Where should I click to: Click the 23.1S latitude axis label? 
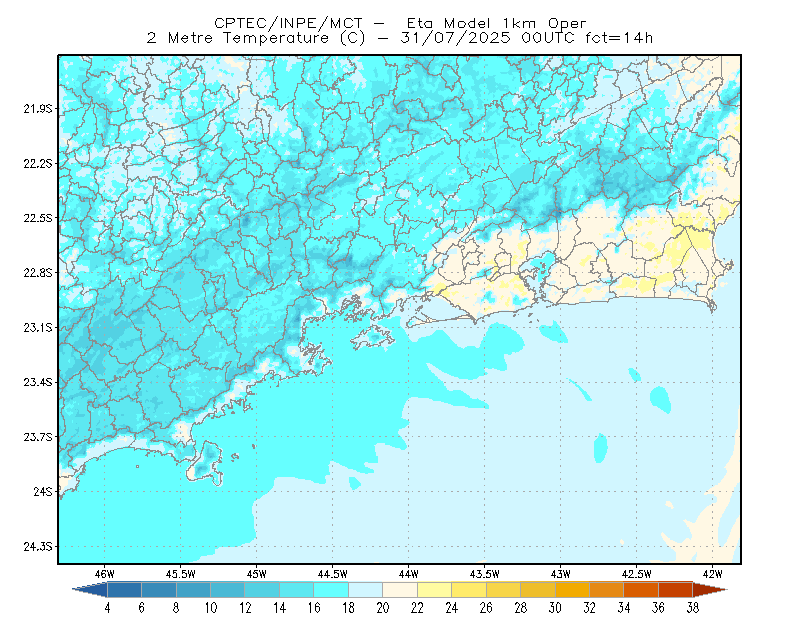38,327
